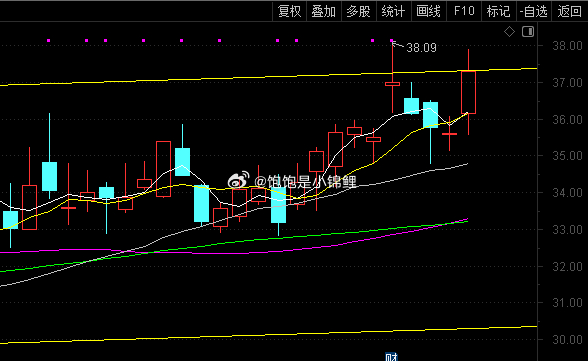Viewport: 588px width, 361px height.
Task: Click the 叠加 overlay button
Action: [x=324, y=11]
